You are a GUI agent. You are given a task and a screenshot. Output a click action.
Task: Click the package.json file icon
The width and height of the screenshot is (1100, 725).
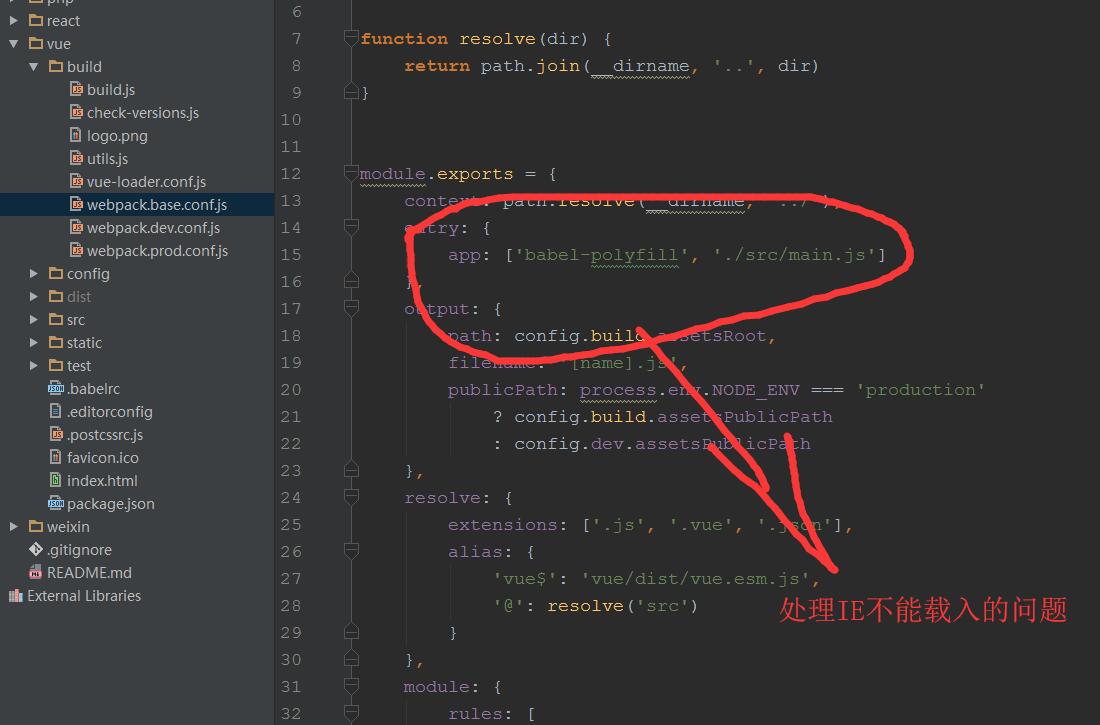coord(56,503)
